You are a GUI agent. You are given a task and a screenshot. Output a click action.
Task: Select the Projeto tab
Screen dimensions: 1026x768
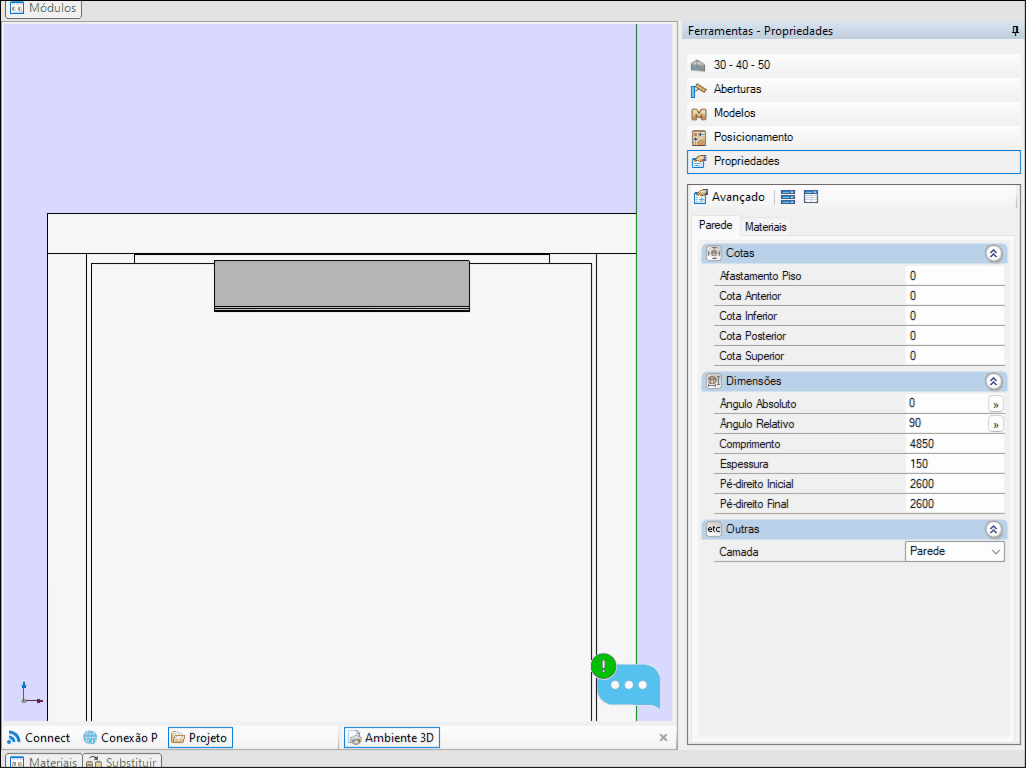(200, 738)
